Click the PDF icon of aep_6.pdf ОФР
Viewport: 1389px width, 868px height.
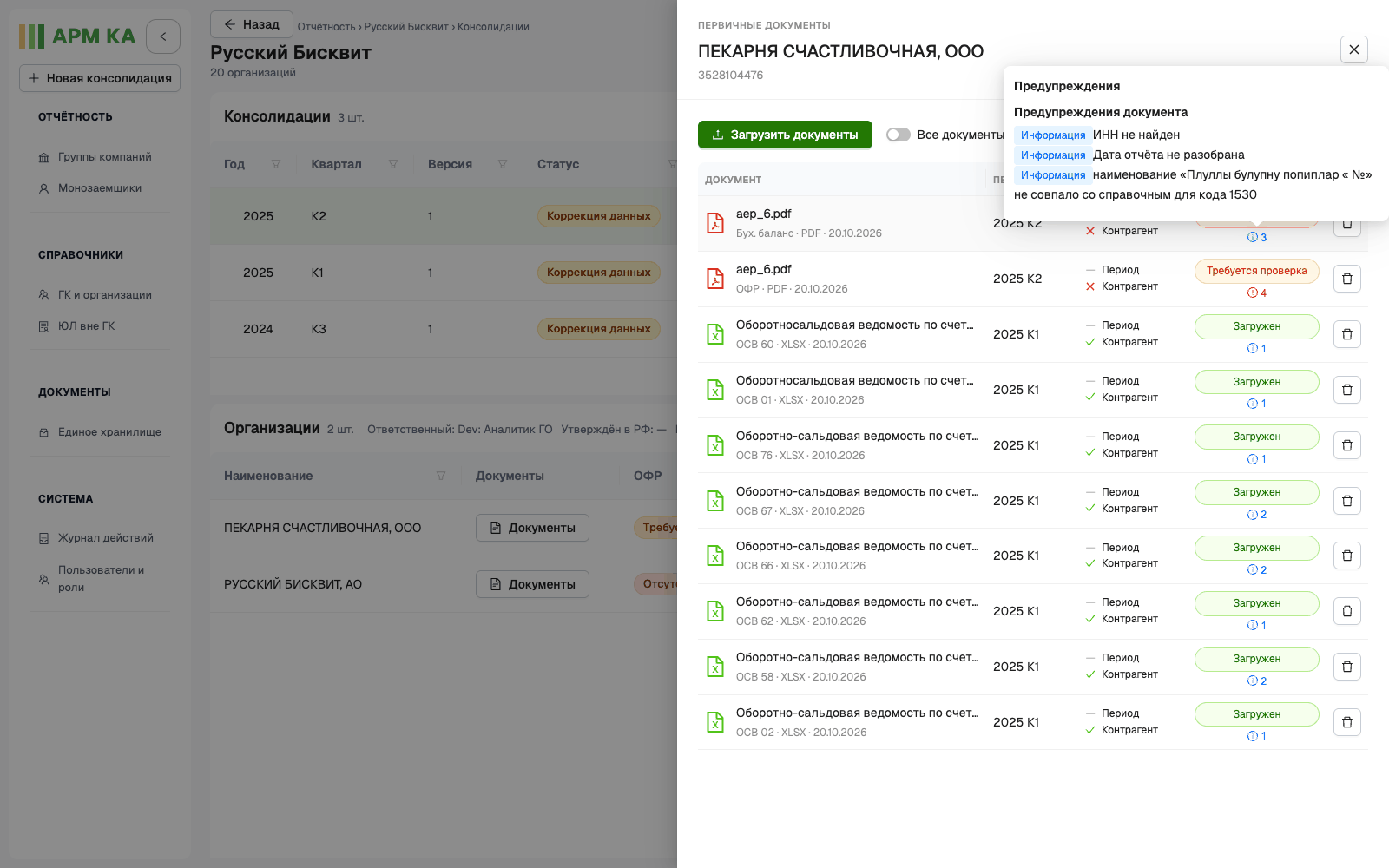click(x=715, y=279)
